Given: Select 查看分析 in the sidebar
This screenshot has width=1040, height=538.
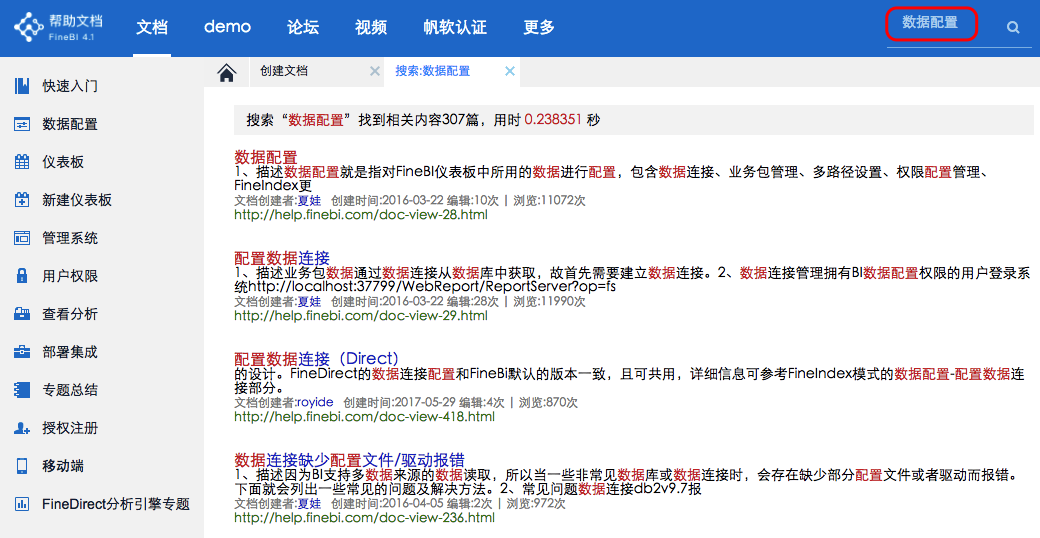Looking at the screenshot, I should point(70,314).
